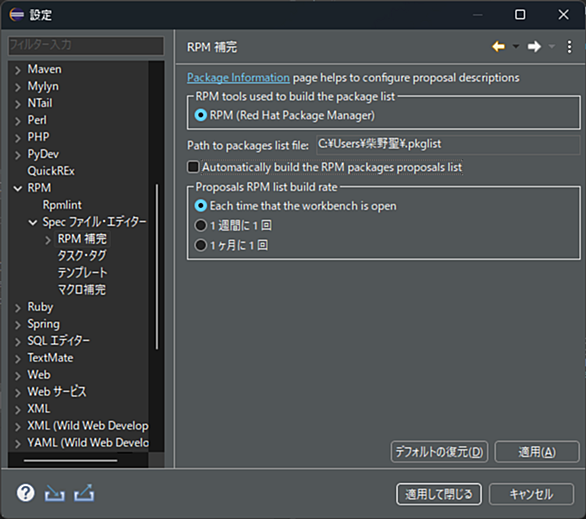The height and width of the screenshot is (519, 586).
Task: Click the デフォルトの復元 button
Action: point(439,452)
